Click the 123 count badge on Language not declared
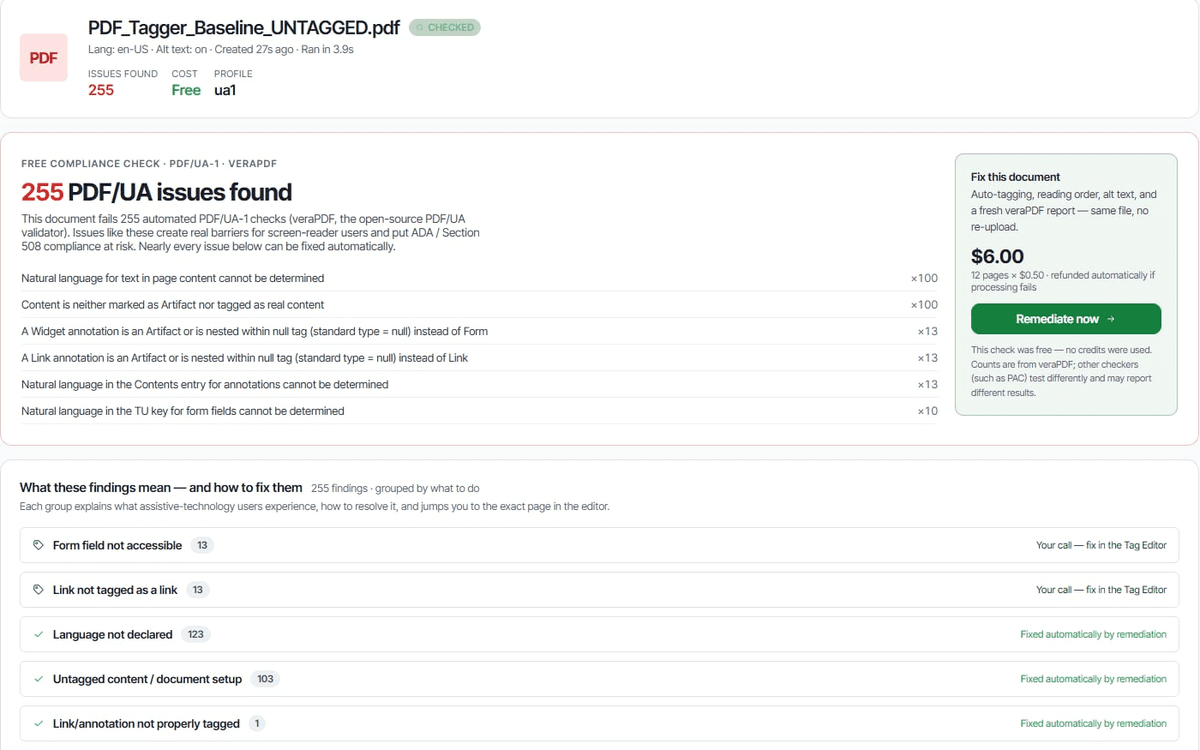Image resolution: width=1200 pixels, height=750 pixels. point(195,635)
